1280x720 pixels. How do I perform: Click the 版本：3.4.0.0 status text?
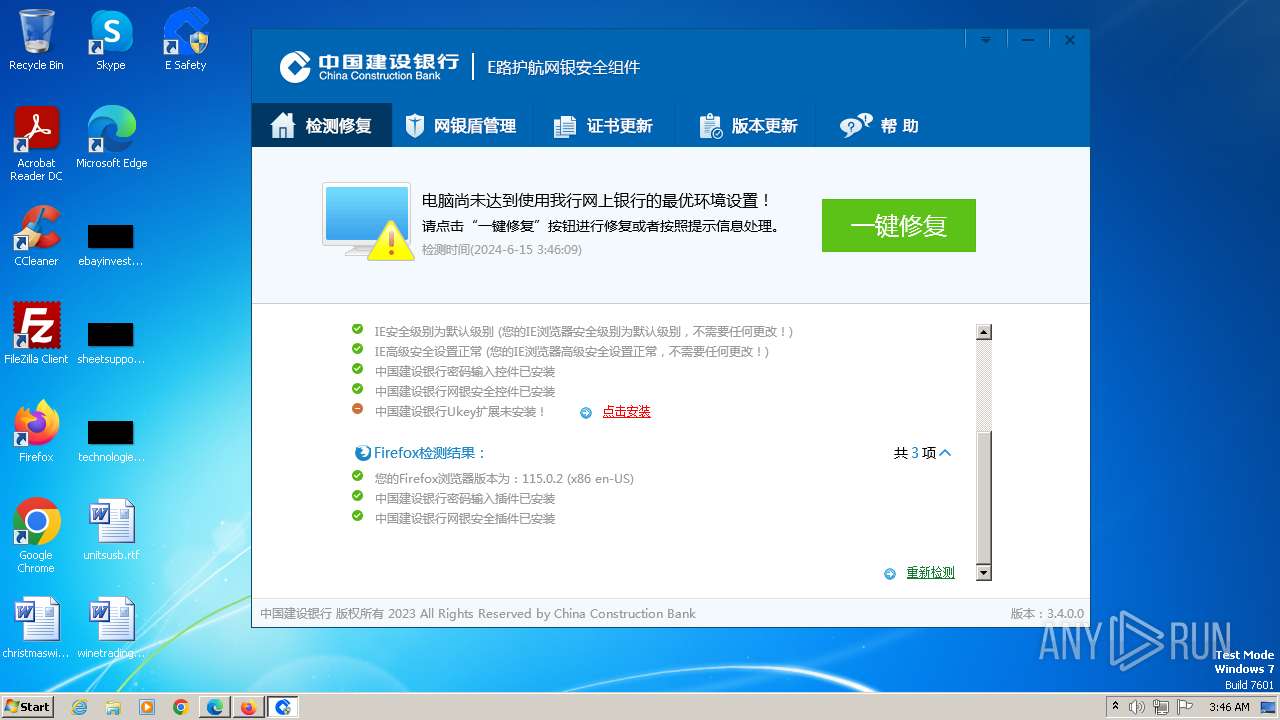(x=1047, y=614)
